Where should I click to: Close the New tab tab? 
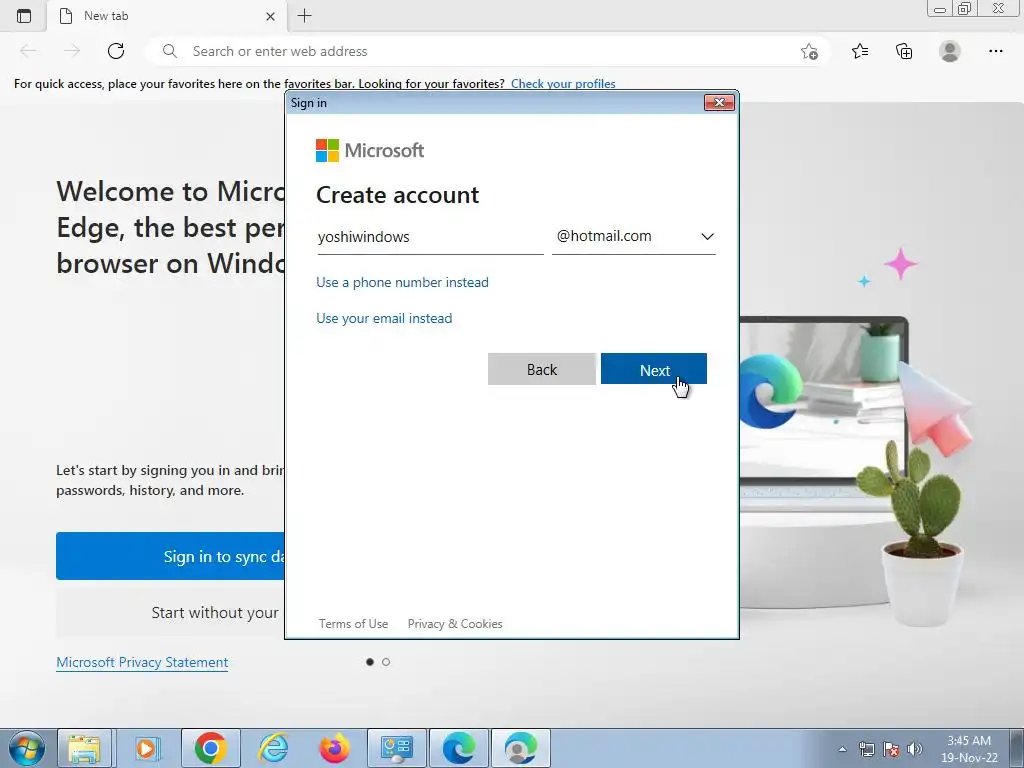coord(270,16)
